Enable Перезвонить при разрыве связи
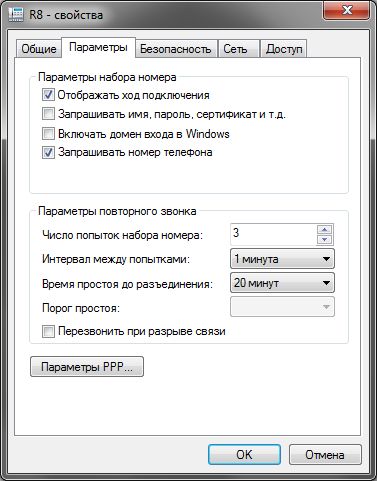The width and height of the screenshot is (377, 481). click(48, 331)
